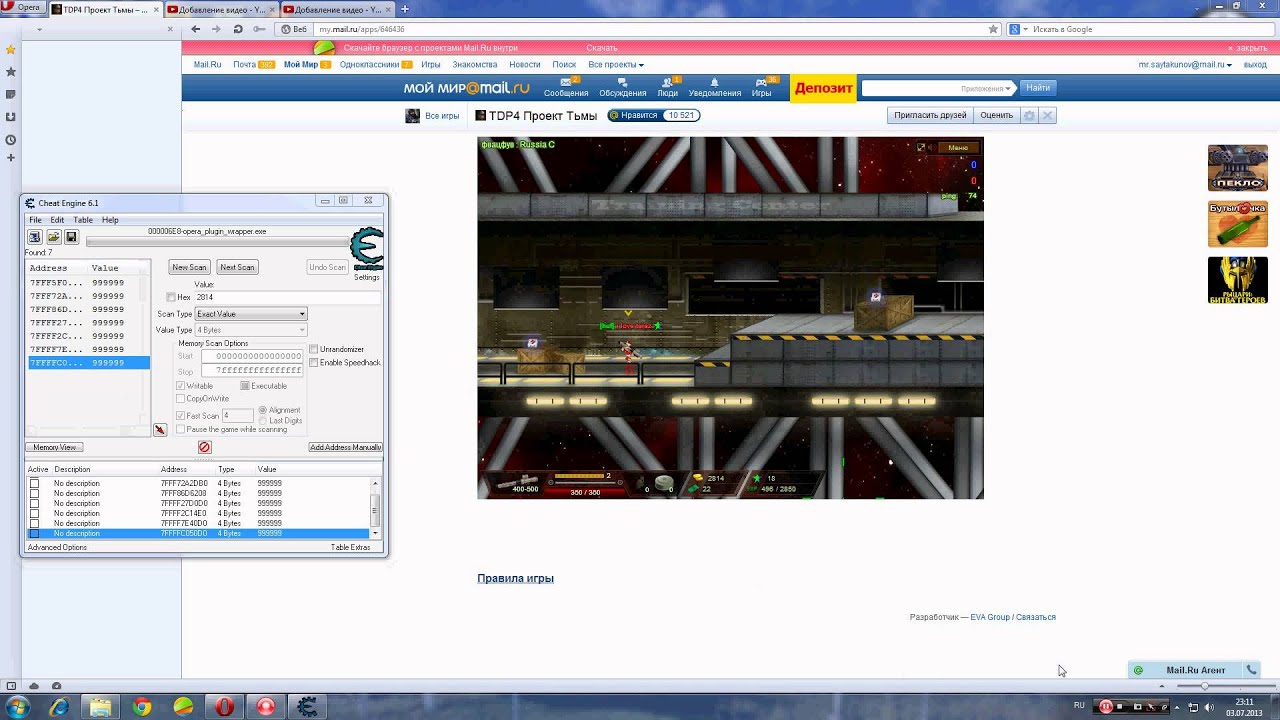Click the red clear-list circle icon
The height and width of the screenshot is (720, 1280).
coord(204,447)
